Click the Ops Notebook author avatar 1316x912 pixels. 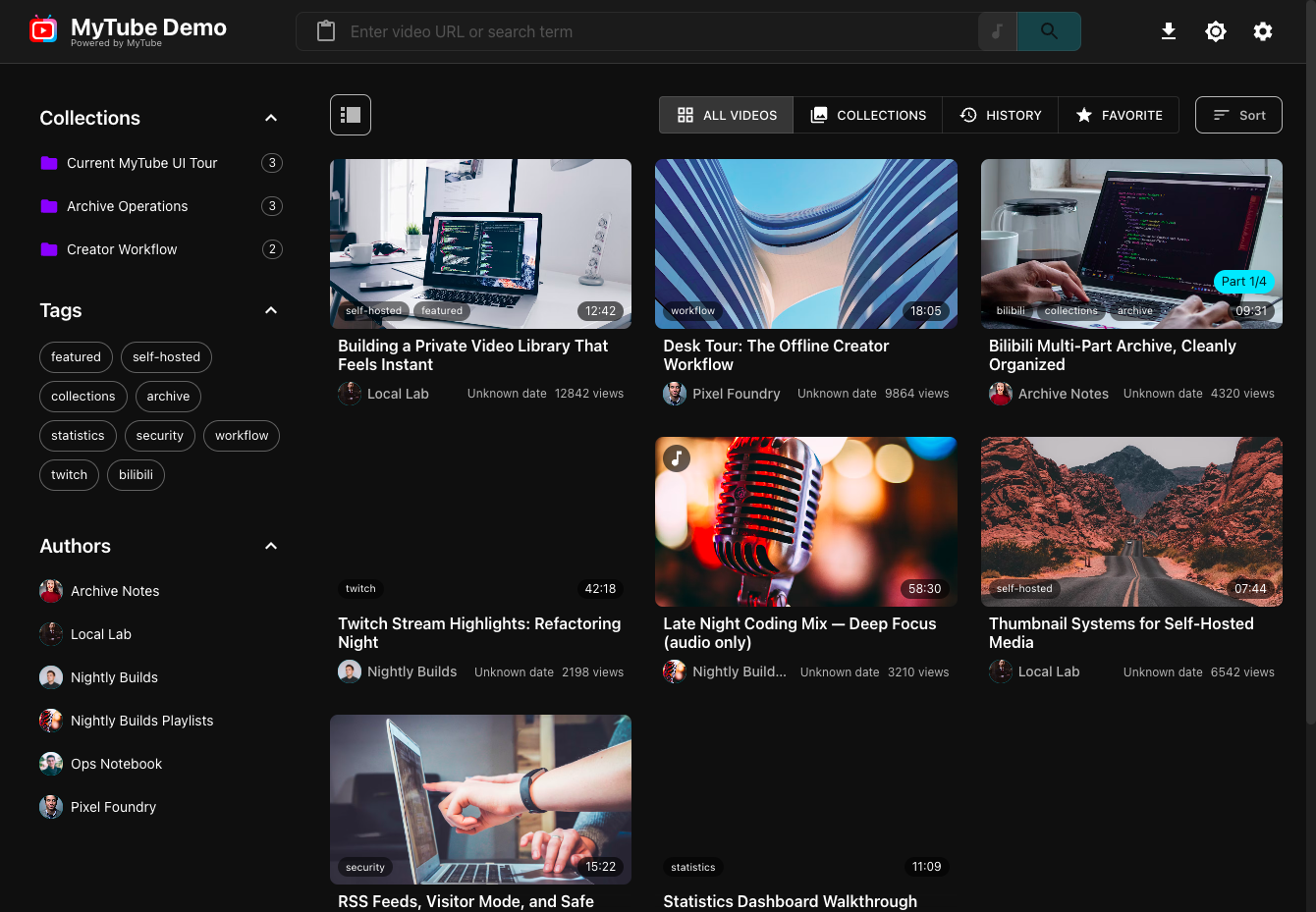point(51,764)
